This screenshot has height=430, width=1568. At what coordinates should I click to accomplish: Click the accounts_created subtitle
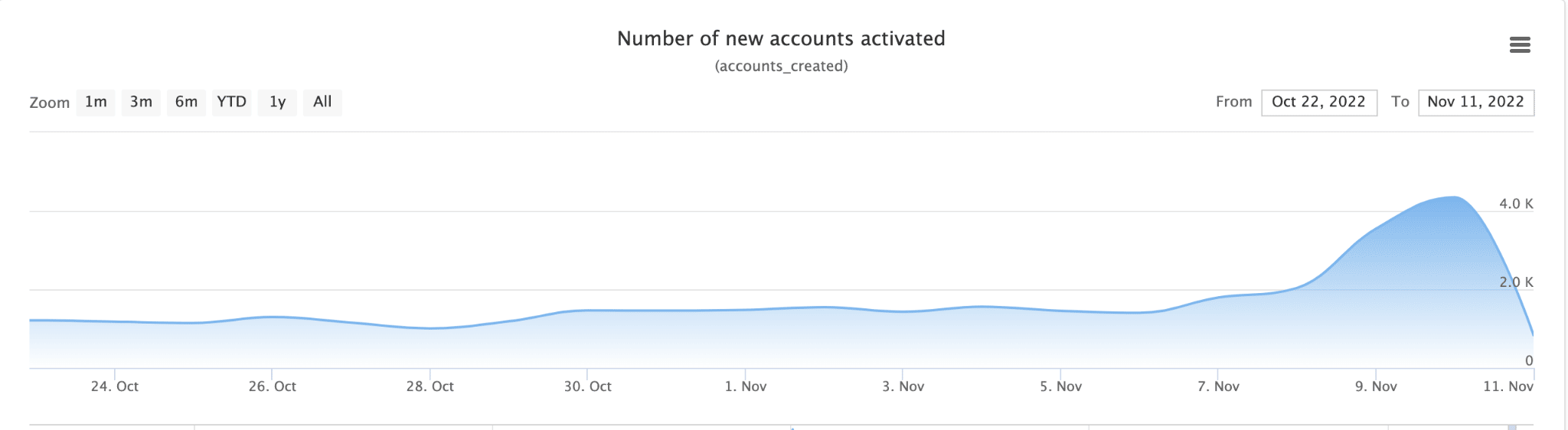(x=781, y=67)
